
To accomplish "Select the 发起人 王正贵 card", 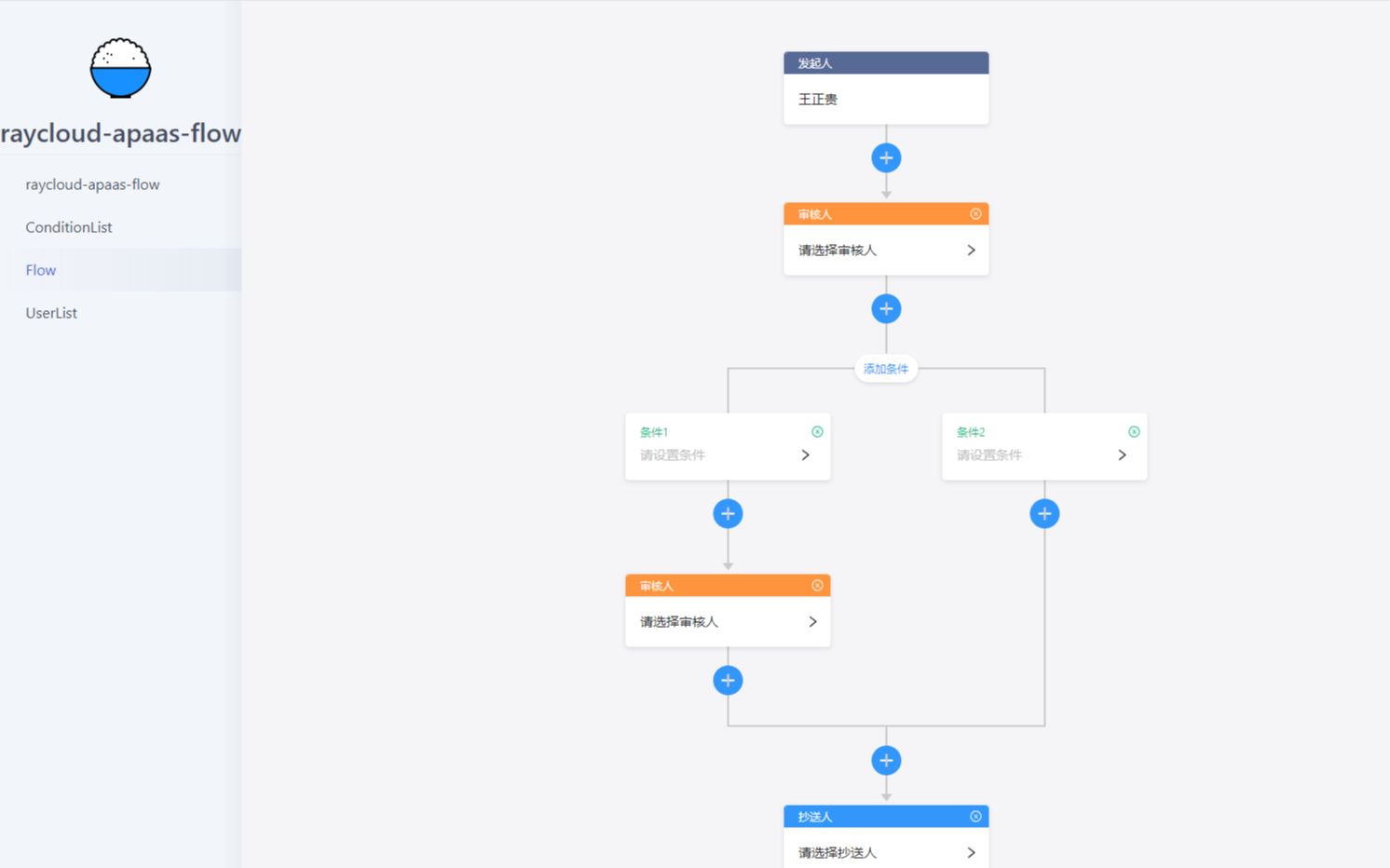I will (886, 99).
